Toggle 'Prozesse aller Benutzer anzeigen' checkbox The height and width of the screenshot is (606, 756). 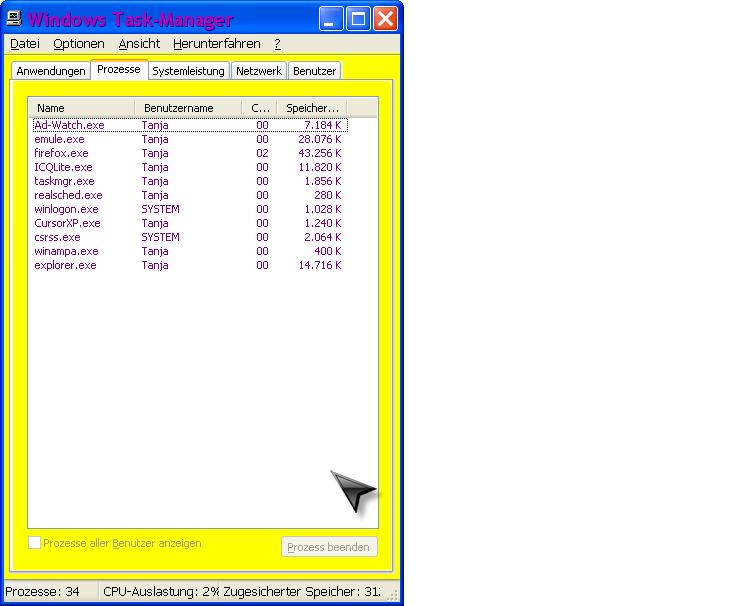click(35, 543)
